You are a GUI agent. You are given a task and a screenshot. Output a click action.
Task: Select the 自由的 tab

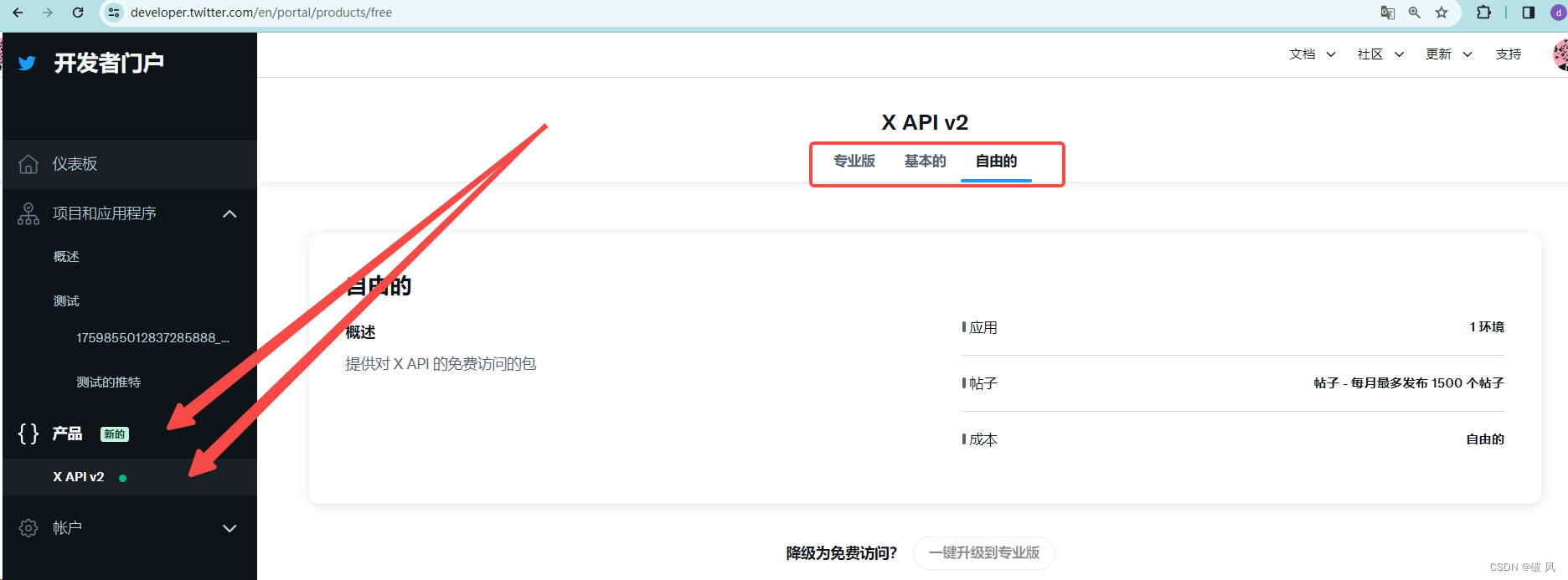997,161
